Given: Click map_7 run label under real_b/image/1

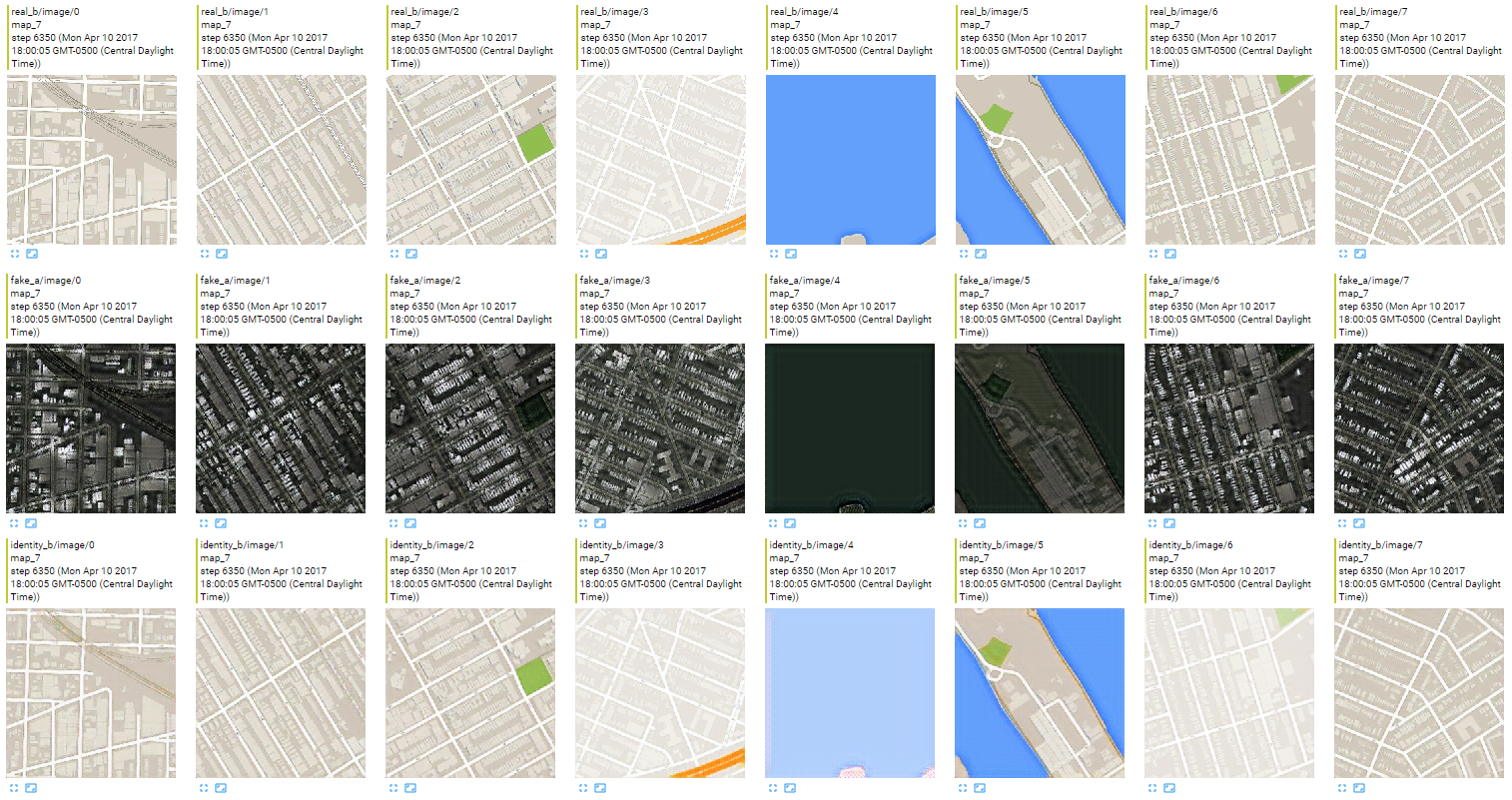Looking at the screenshot, I should pyautogui.click(x=216, y=25).
